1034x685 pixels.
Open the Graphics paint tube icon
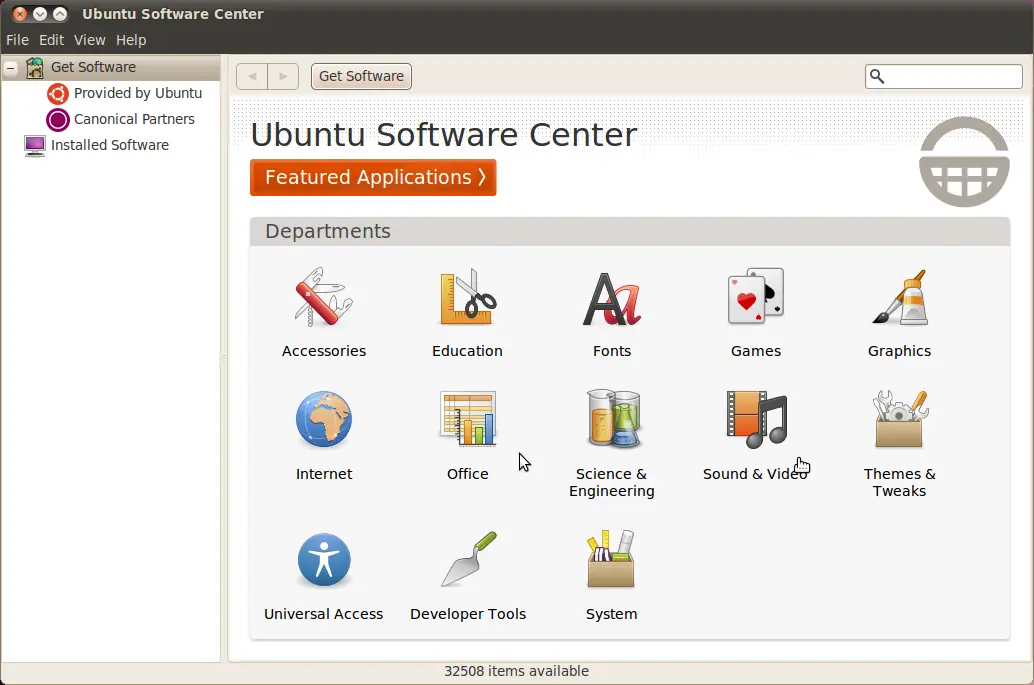899,297
